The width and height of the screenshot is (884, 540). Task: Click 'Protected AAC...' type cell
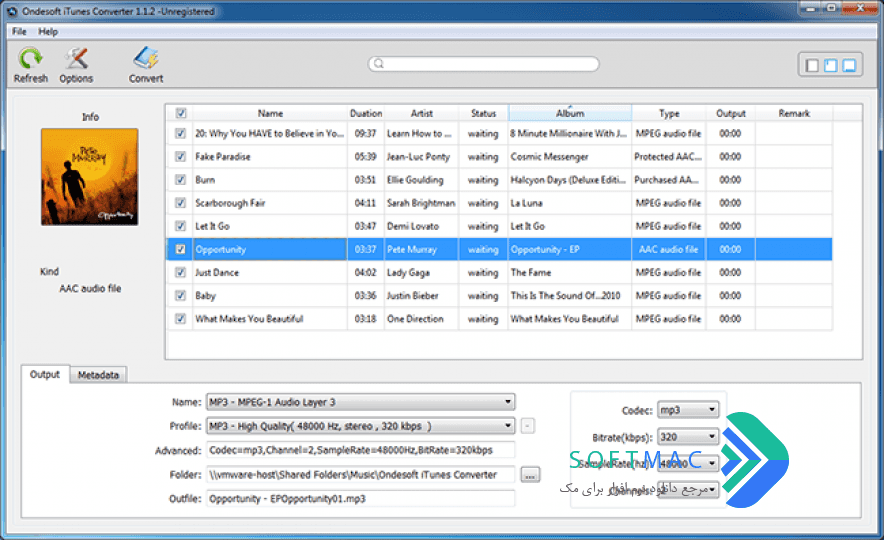click(x=668, y=157)
